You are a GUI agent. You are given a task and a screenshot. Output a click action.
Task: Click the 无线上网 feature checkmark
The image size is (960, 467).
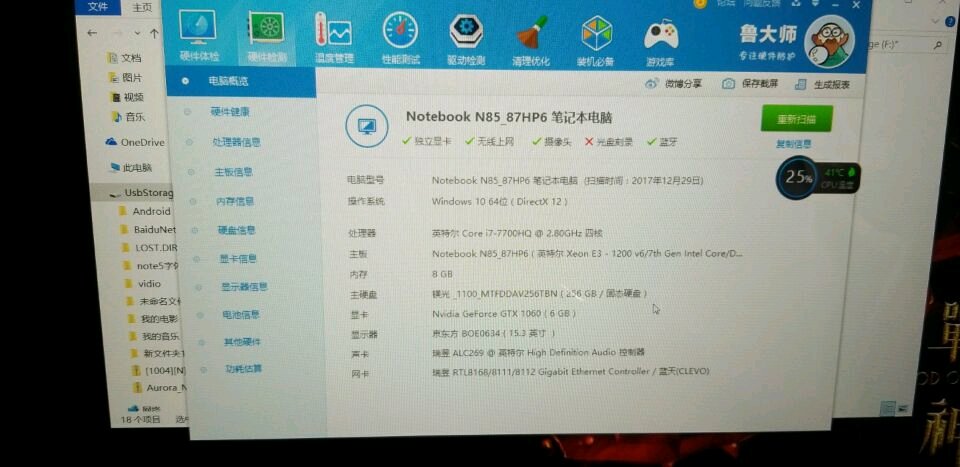pos(489,141)
